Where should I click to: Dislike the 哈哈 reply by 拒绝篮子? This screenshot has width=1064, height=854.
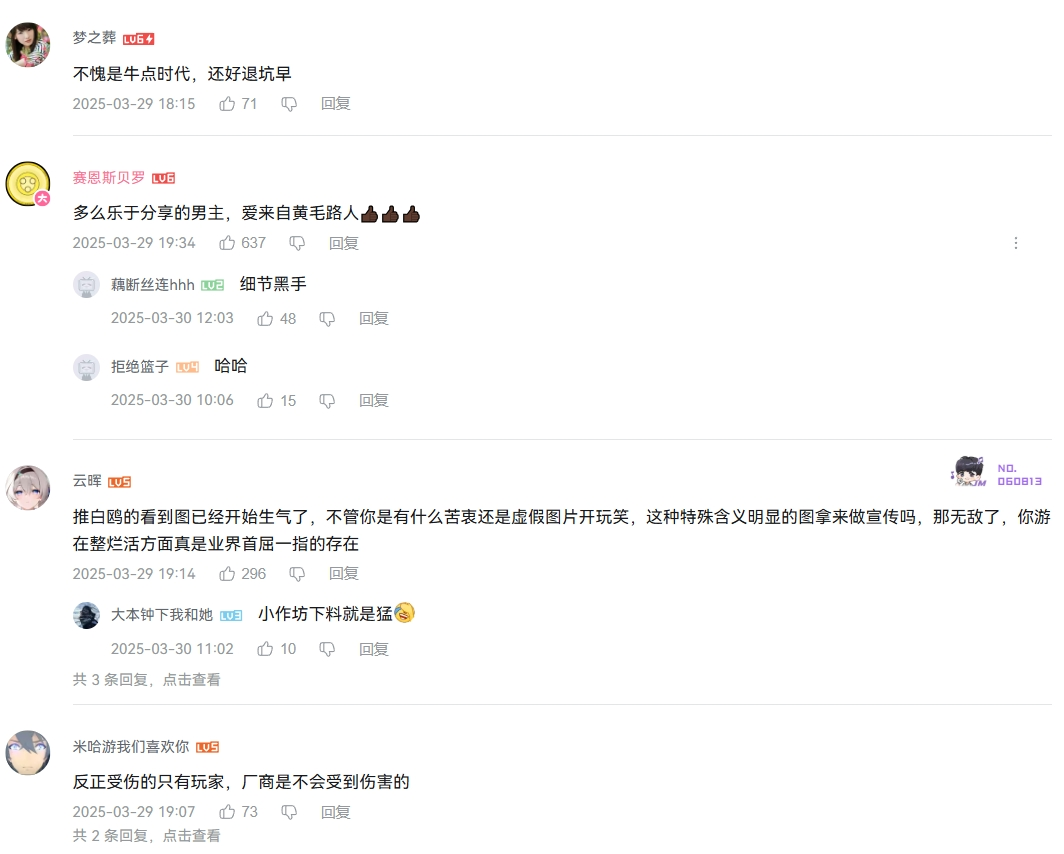(327, 402)
